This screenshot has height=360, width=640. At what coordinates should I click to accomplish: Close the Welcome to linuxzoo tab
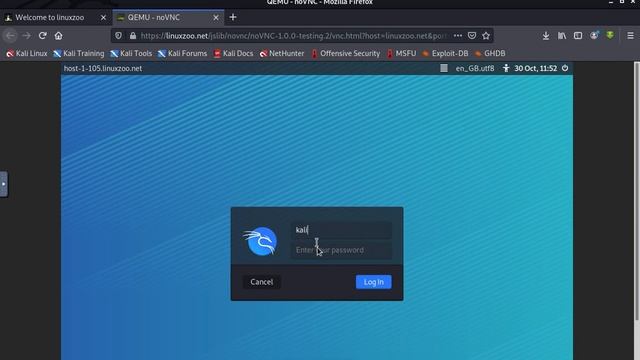[103, 17]
